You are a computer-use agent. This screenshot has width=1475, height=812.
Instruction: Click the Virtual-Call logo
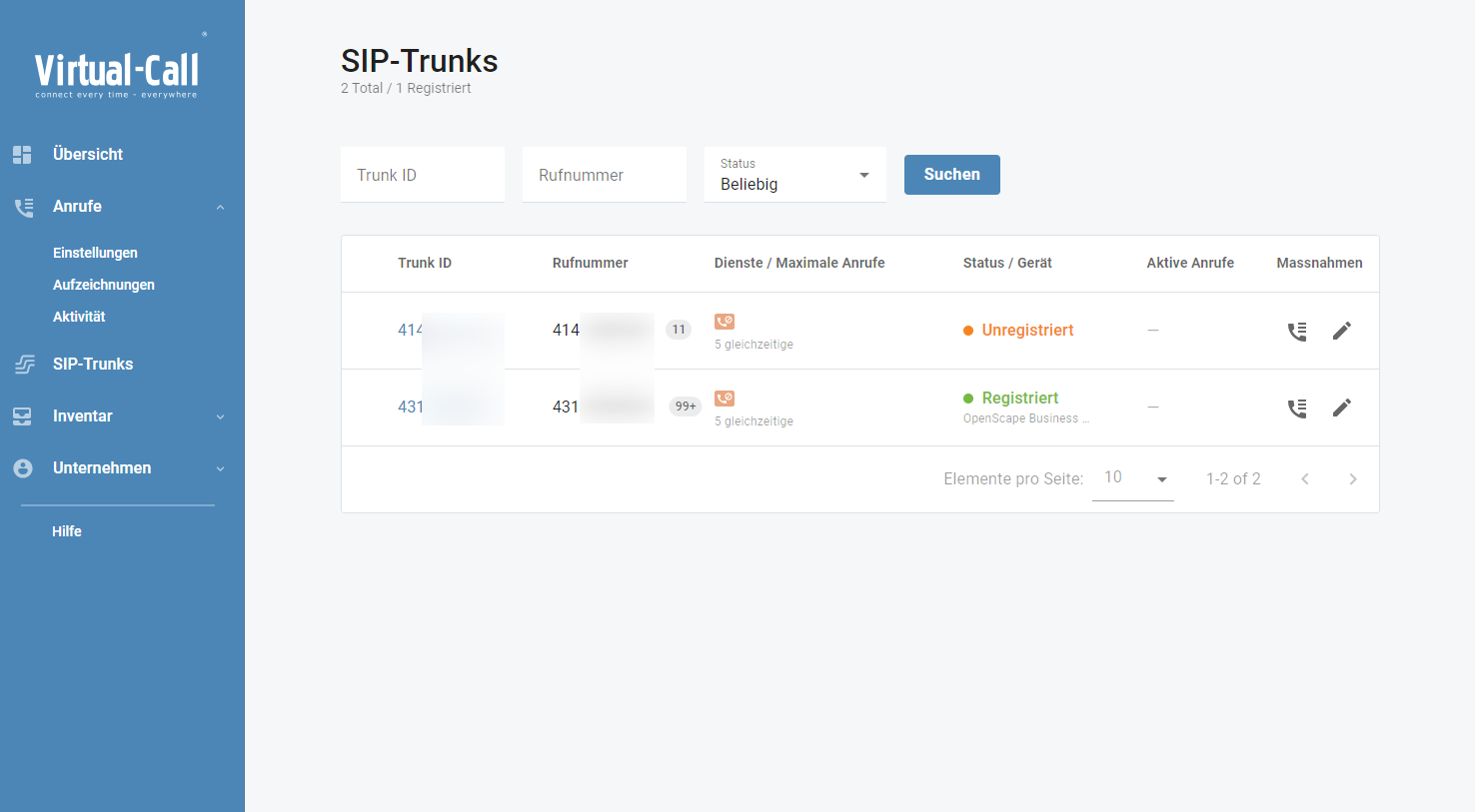pos(118,65)
